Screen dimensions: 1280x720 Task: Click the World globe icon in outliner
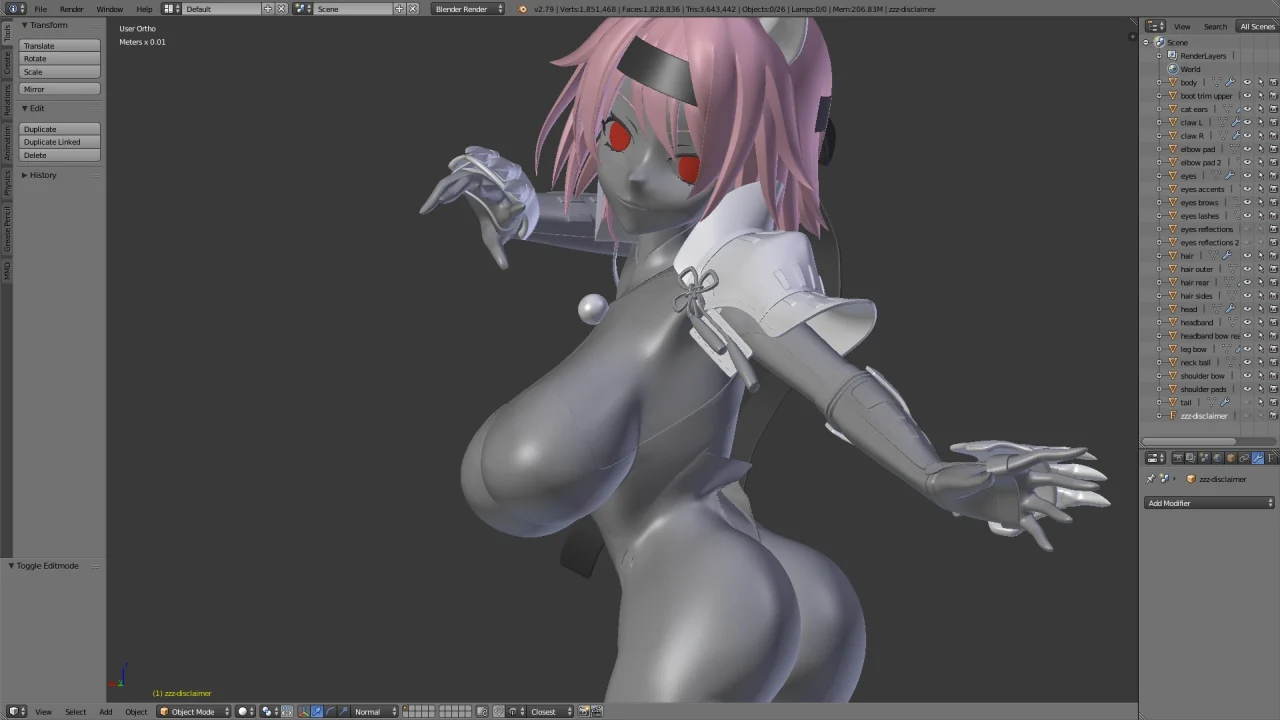tap(1173, 69)
